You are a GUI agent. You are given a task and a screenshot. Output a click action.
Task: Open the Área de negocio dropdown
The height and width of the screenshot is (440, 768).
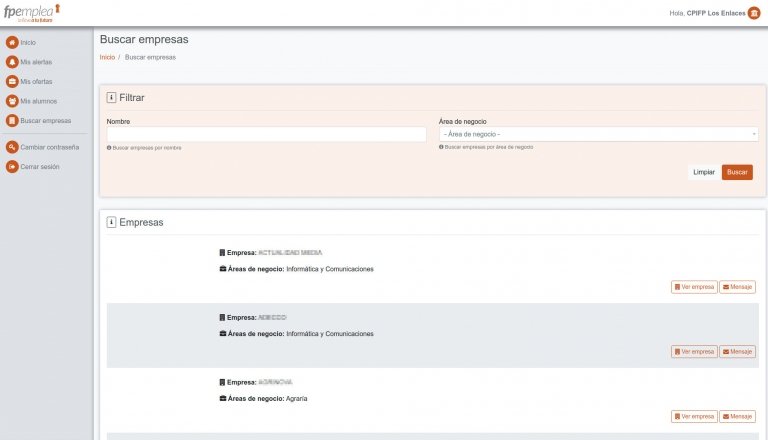pos(598,134)
